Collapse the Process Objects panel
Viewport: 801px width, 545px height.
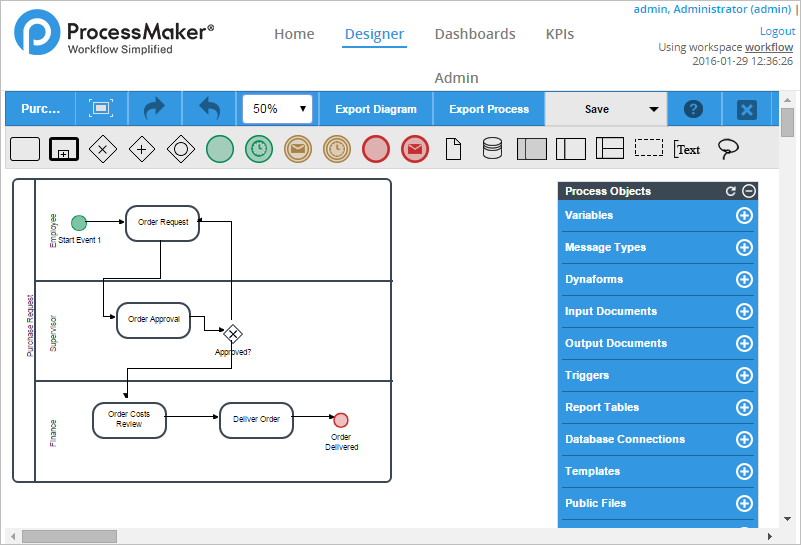(749, 191)
